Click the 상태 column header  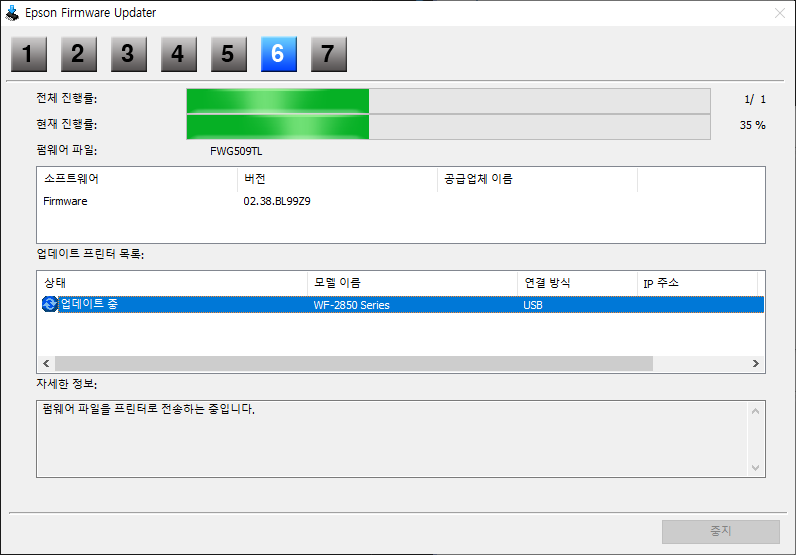(x=173, y=283)
